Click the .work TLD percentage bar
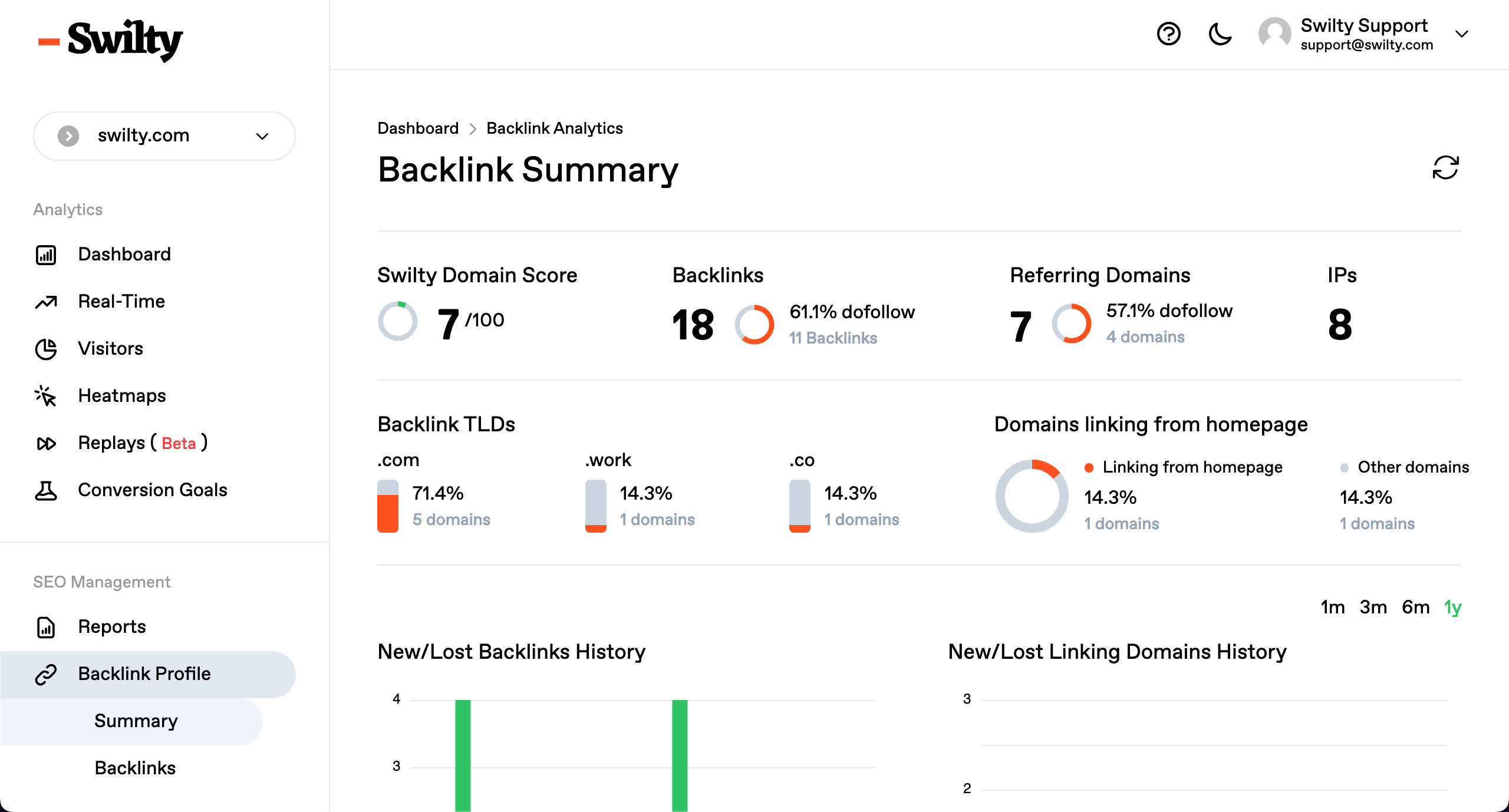The height and width of the screenshot is (812, 1509). 596,506
